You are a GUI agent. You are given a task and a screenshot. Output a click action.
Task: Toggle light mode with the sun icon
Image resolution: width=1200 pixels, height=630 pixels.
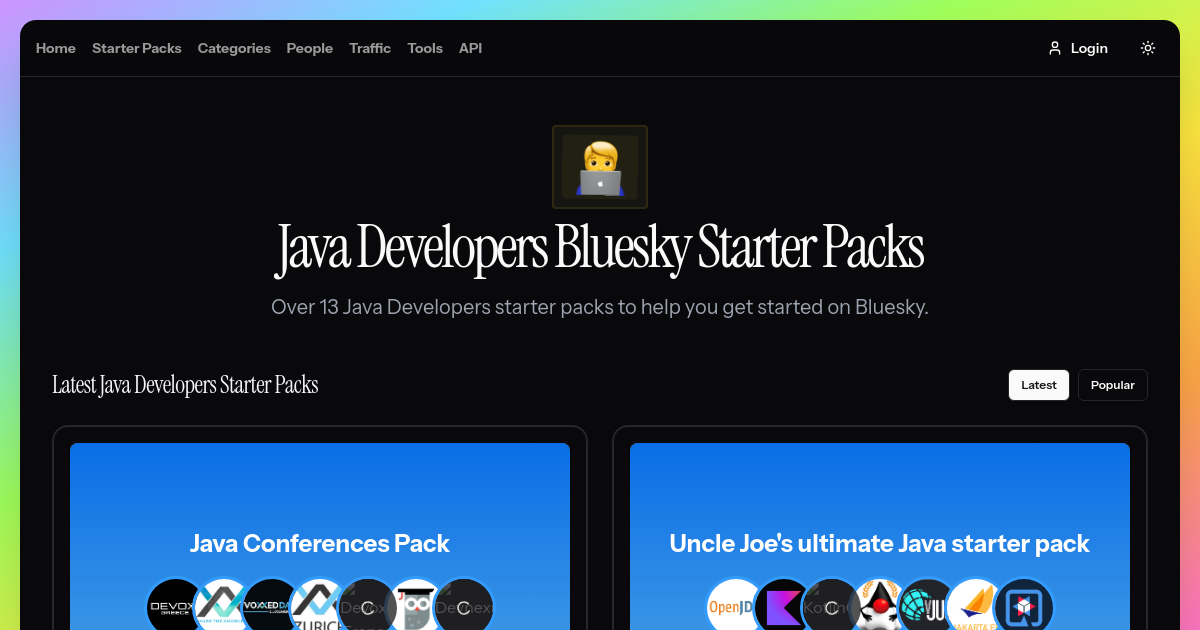1147,47
